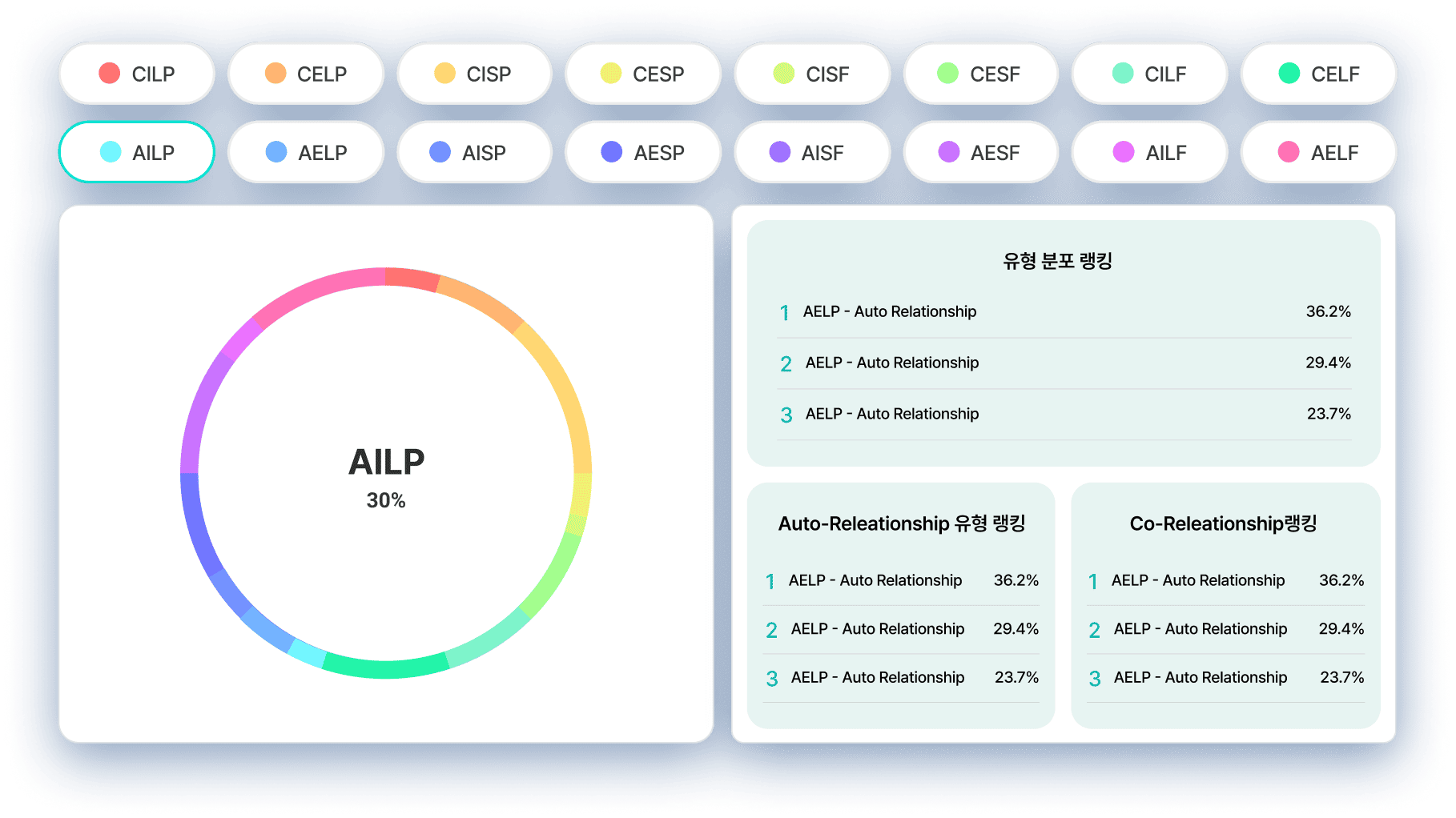Pick the pink AELF color dot
1456x818 pixels.
[1289, 152]
